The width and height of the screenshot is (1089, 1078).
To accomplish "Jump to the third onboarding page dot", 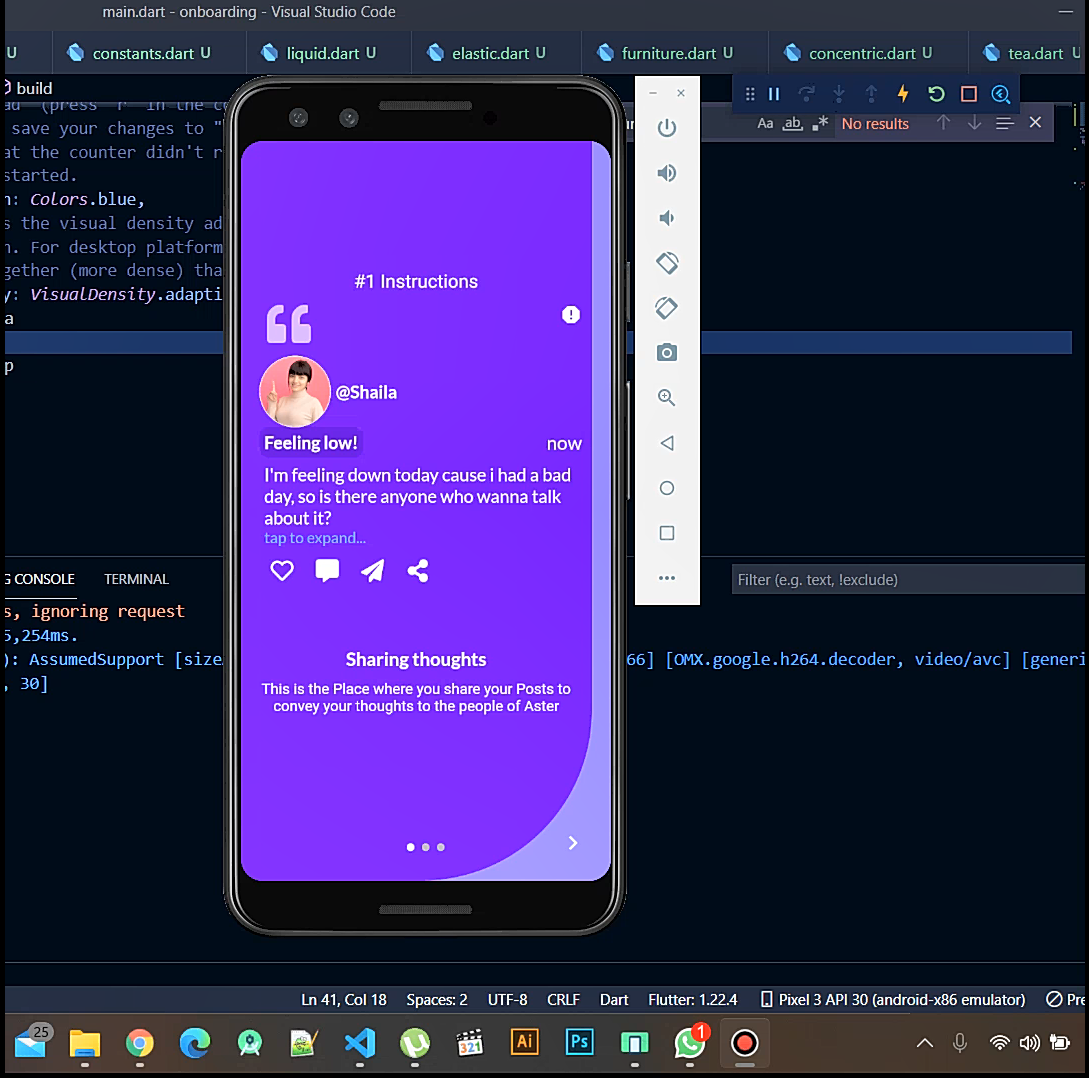I will click(440, 847).
